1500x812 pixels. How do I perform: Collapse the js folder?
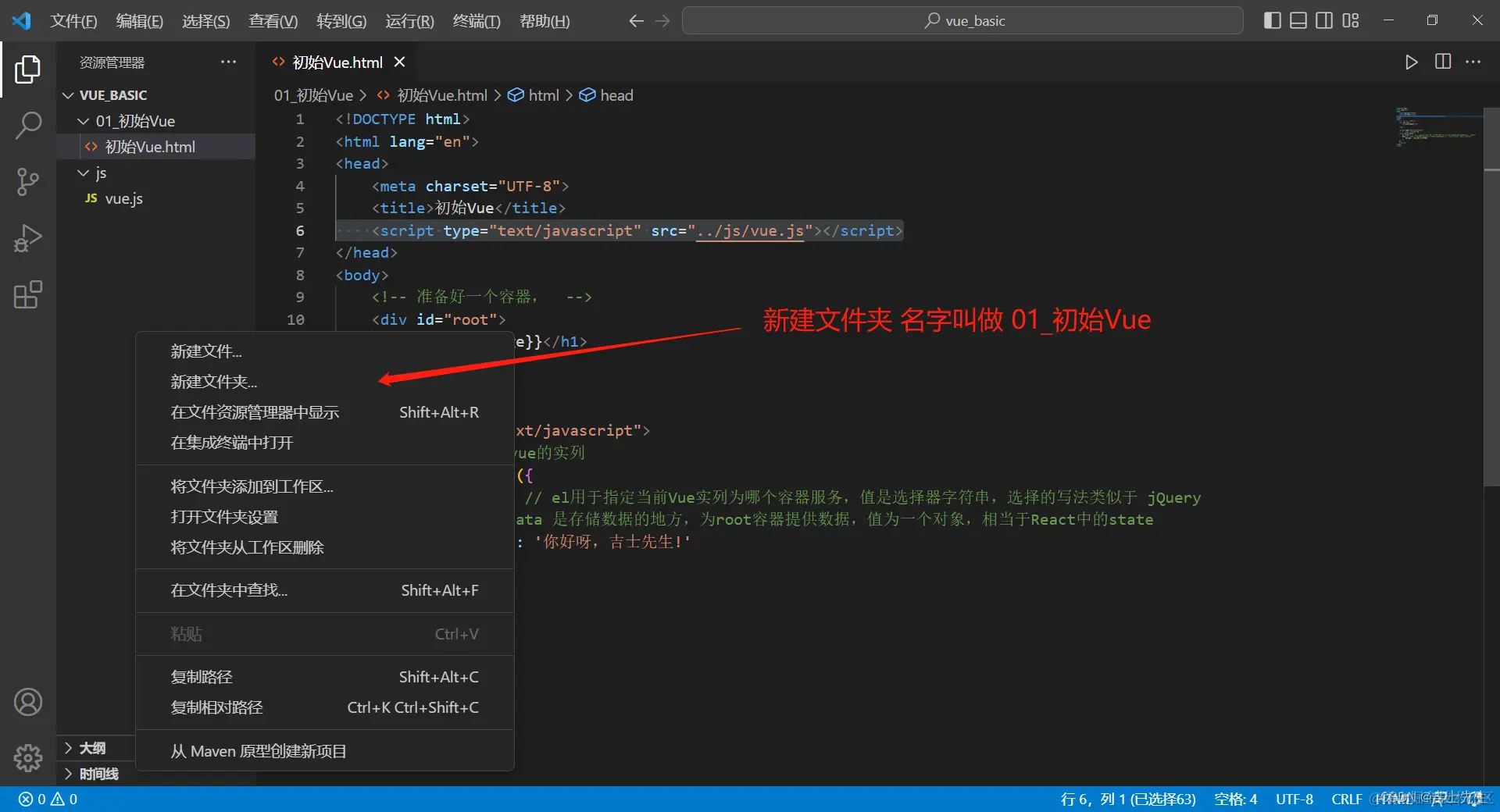click(156, 173)
